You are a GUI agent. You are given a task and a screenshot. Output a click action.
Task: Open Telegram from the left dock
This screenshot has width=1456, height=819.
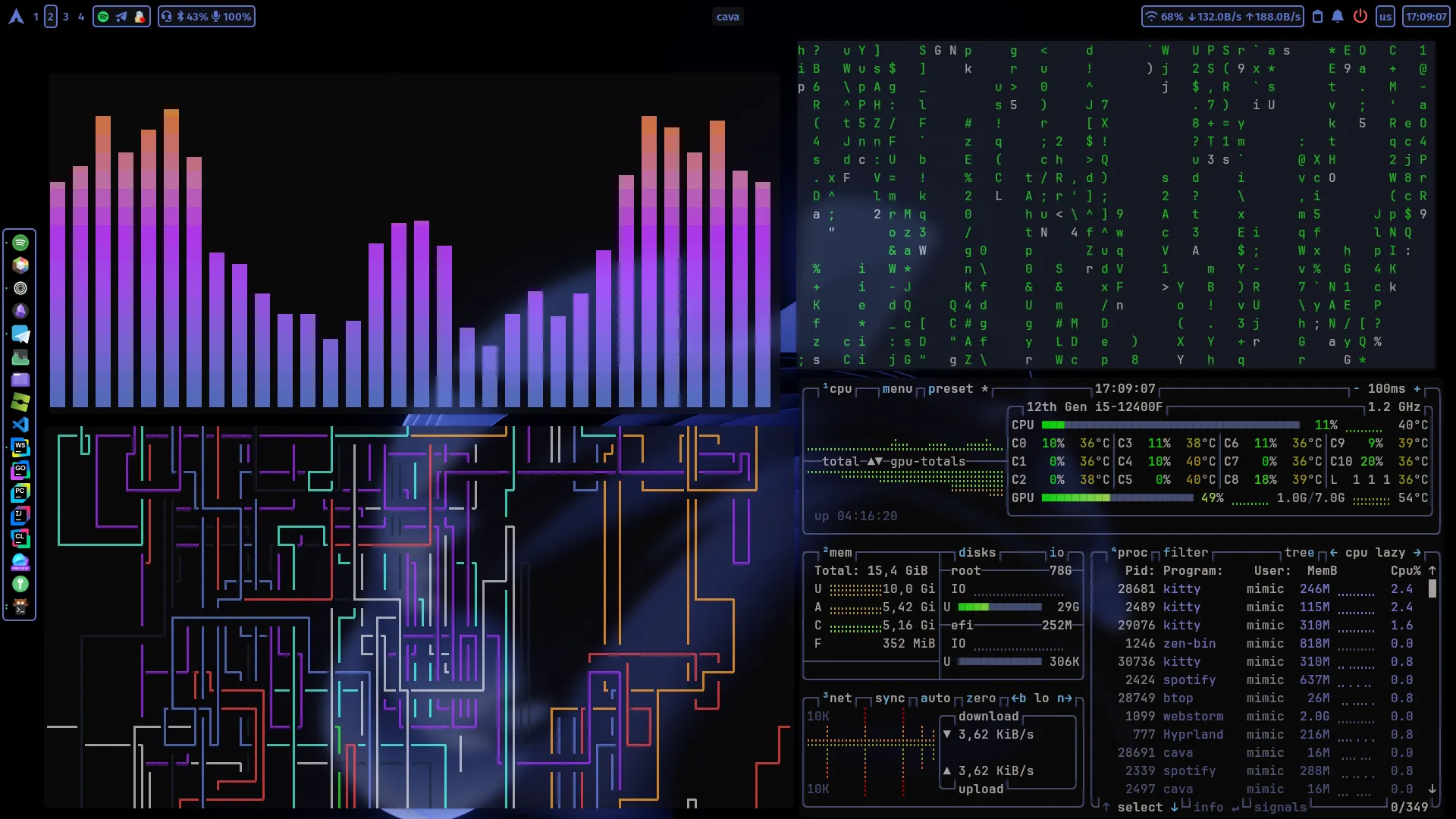(x=20, y=334)
